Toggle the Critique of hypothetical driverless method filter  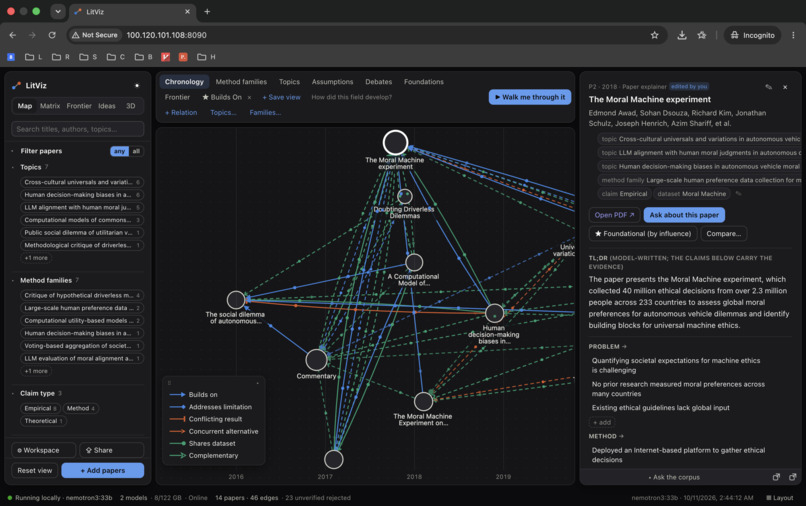[x=82, y=295]
